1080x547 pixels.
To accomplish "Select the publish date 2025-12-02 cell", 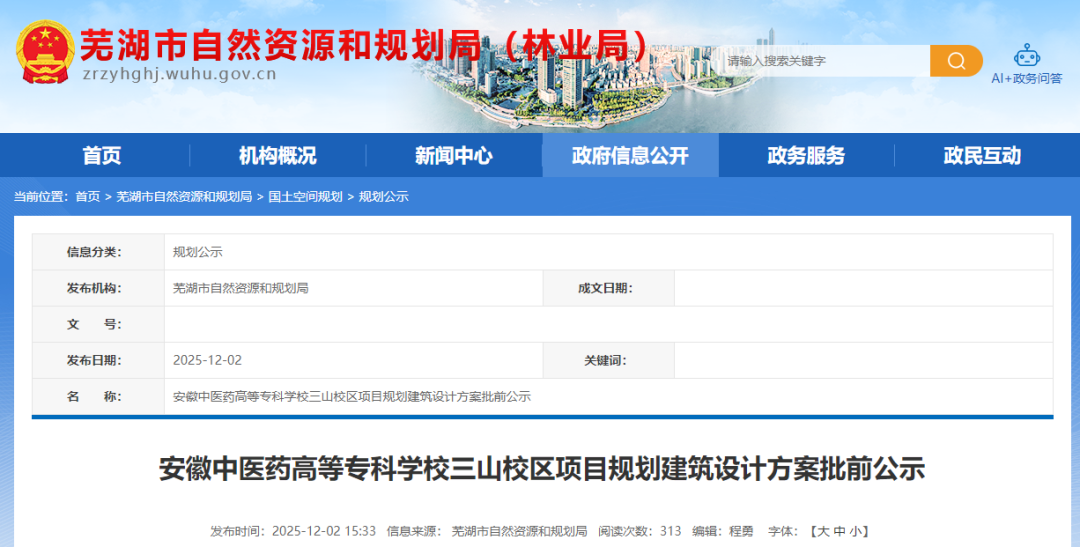I will pos(207,360).
